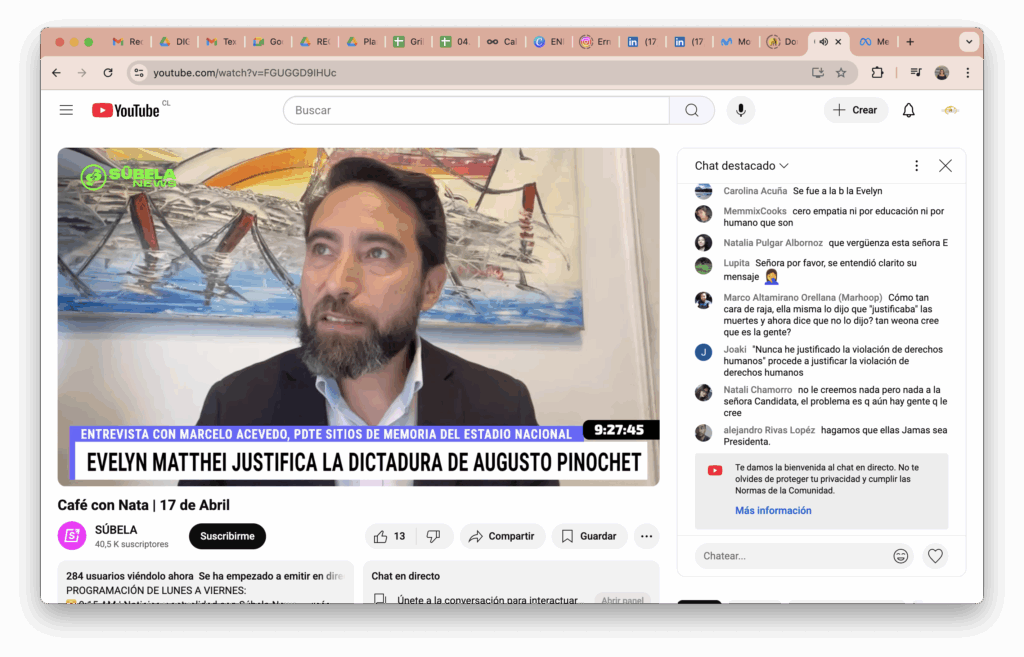Open the YouTube hamburger guide menu
This screenshot has width=1024, height=657.
pos(66,110)
